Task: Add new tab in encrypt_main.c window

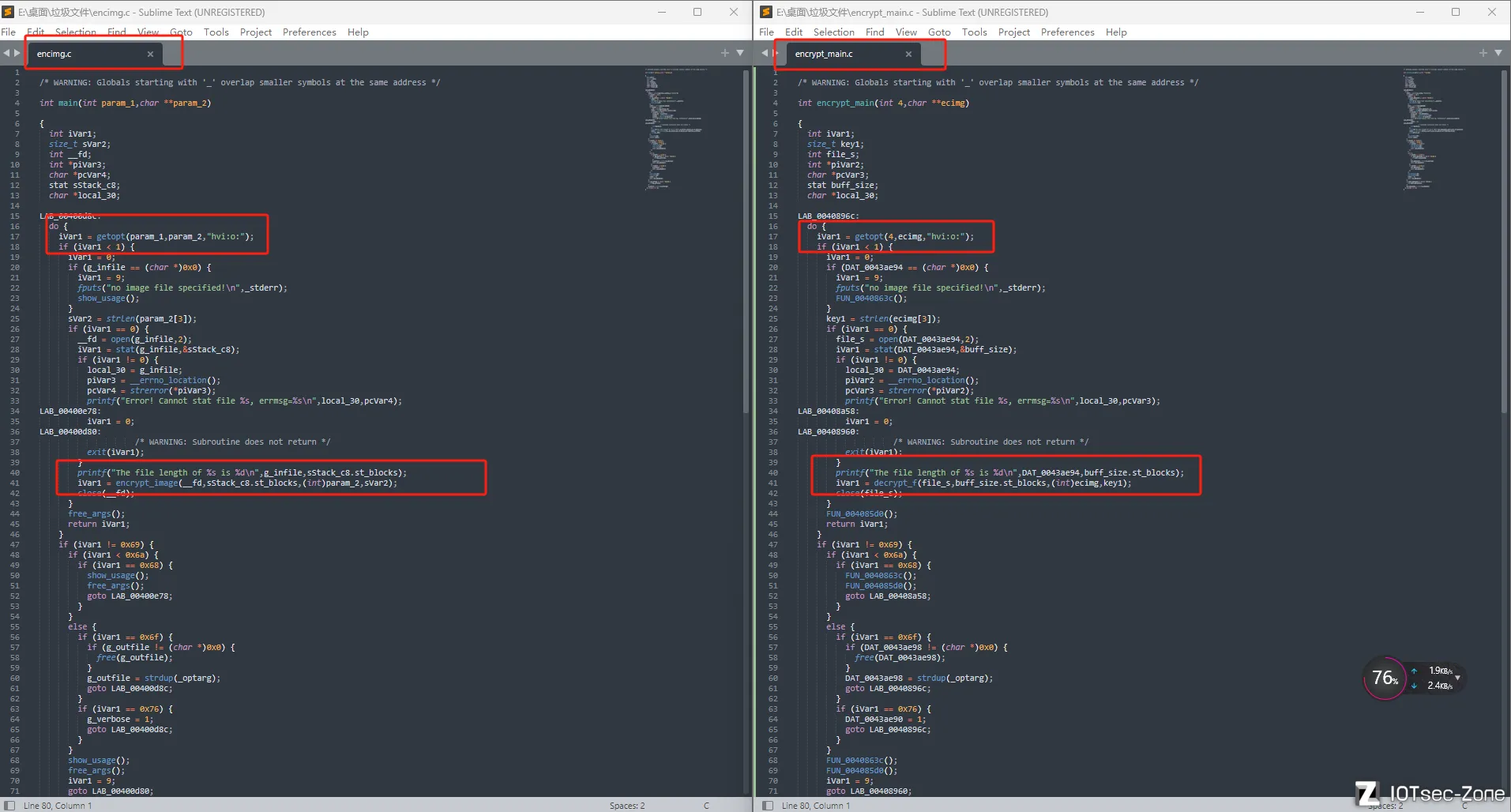Action: click(x=1483, y=53)
